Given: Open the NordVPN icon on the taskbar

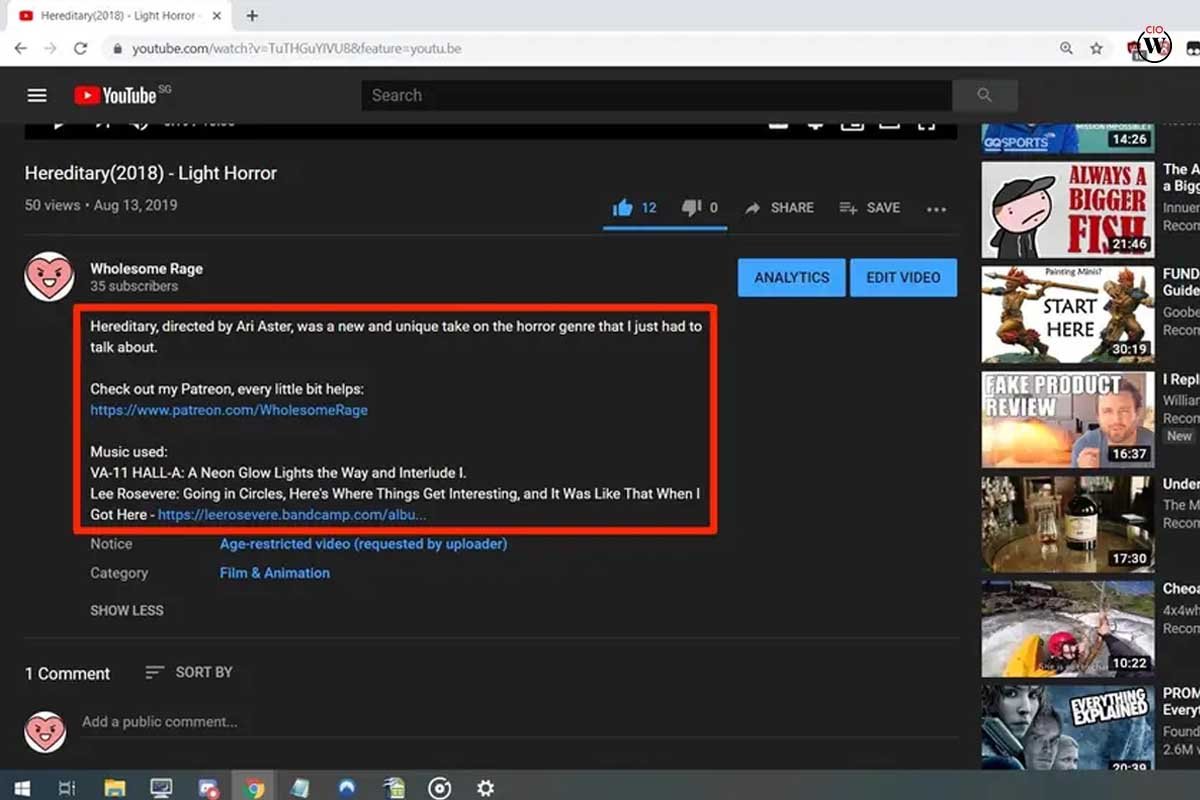Looking at the screenshot, I should (346, 788).
